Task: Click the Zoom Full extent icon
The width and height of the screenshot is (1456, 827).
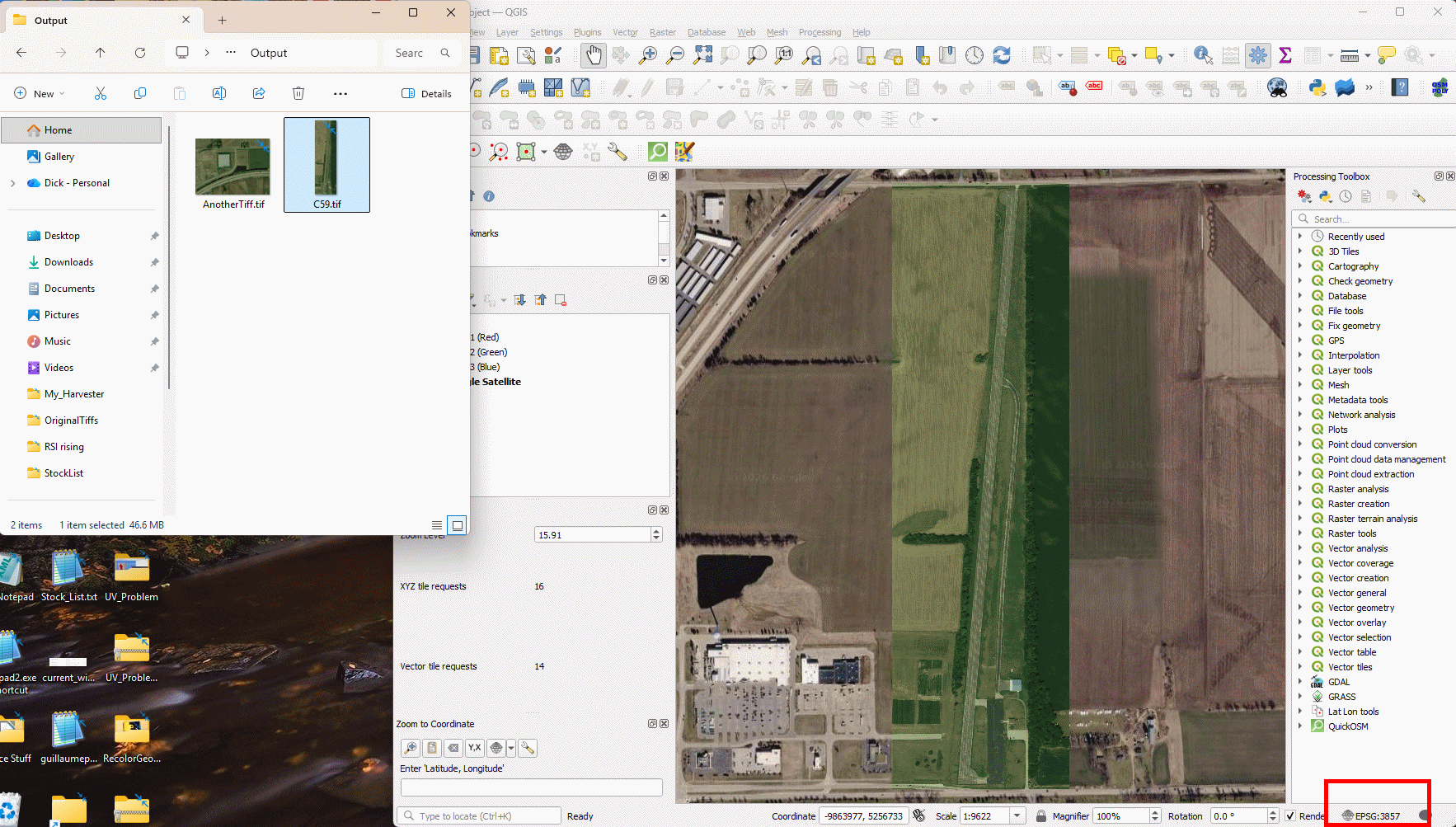Action: click(x=702, y=55)
